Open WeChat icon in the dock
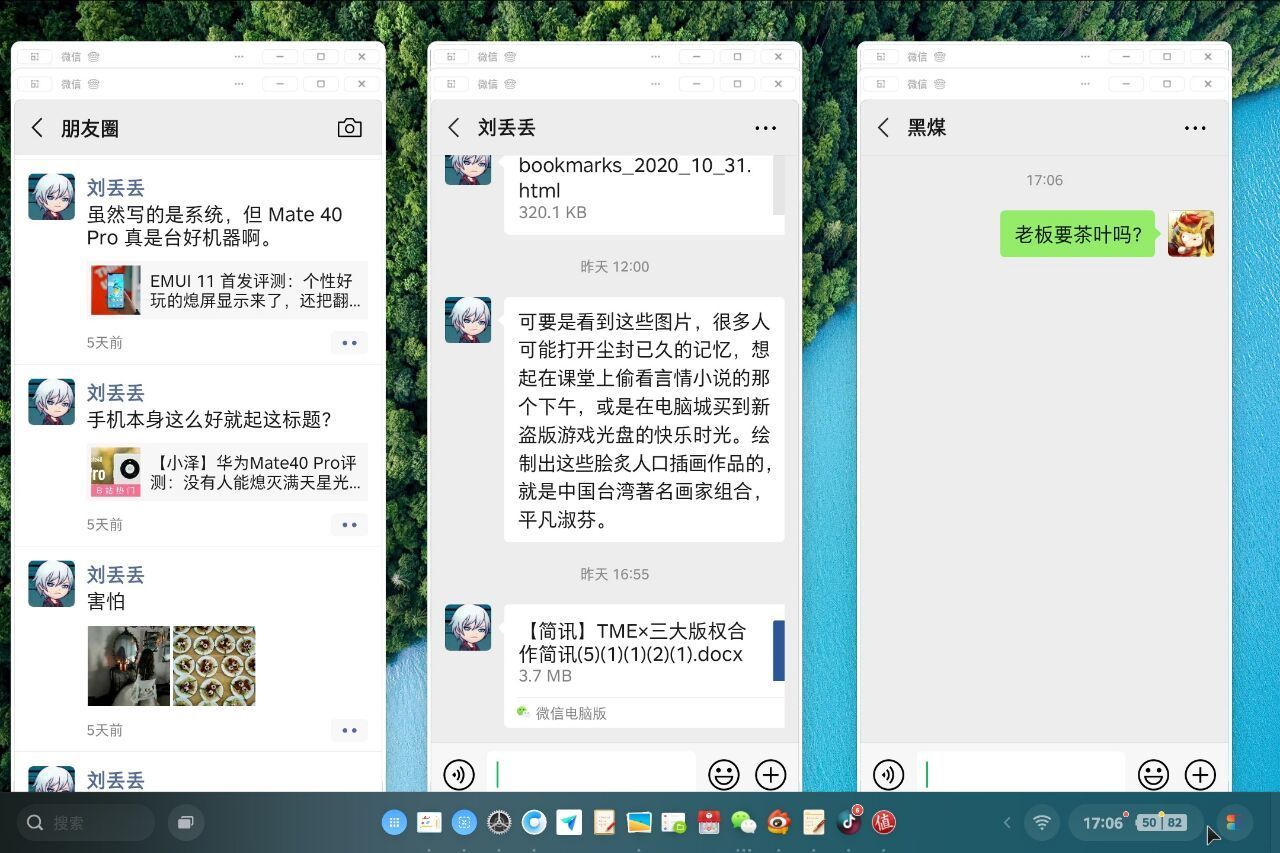 743,822
